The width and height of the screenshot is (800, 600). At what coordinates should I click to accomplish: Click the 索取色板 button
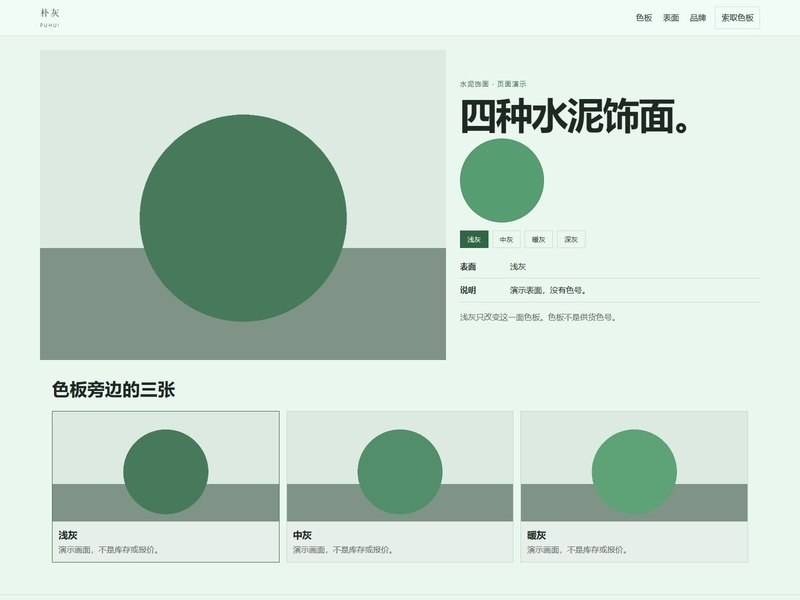[x=737, y=18]
